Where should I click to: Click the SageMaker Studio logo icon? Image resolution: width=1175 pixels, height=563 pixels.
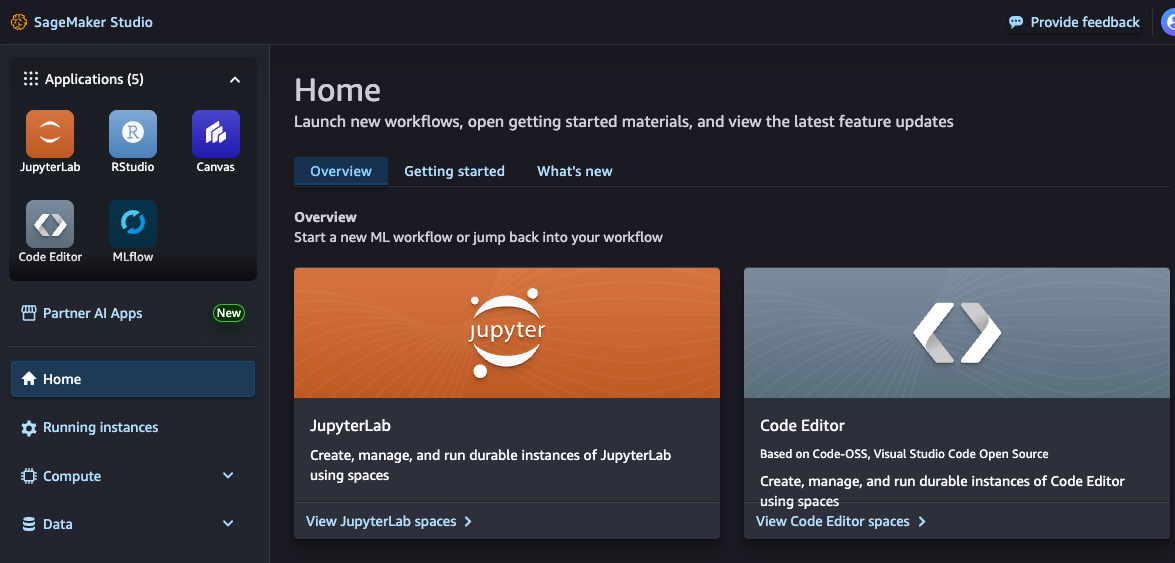coord(19,22)
